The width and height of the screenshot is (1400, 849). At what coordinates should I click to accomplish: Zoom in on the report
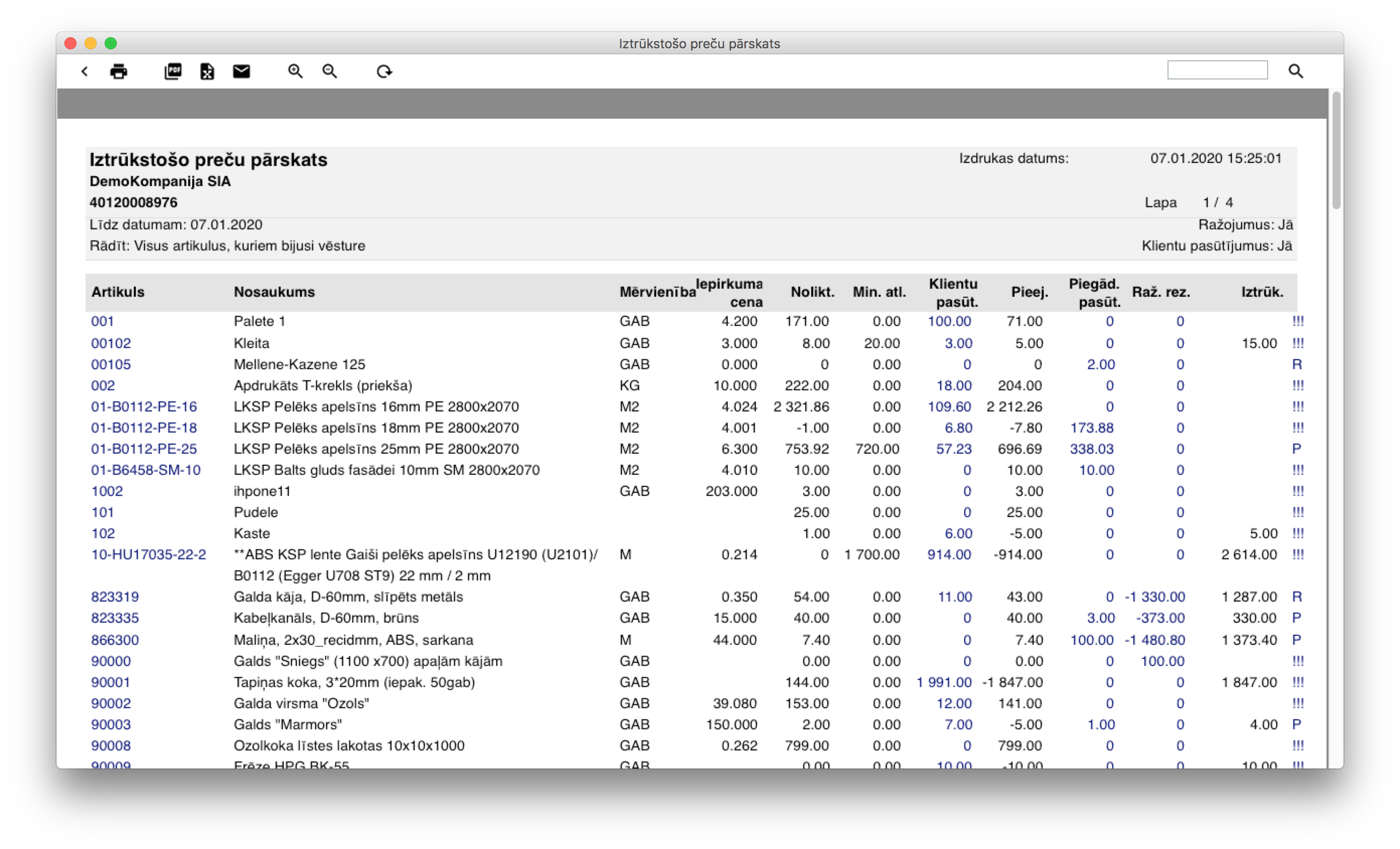tap(295, 71)
